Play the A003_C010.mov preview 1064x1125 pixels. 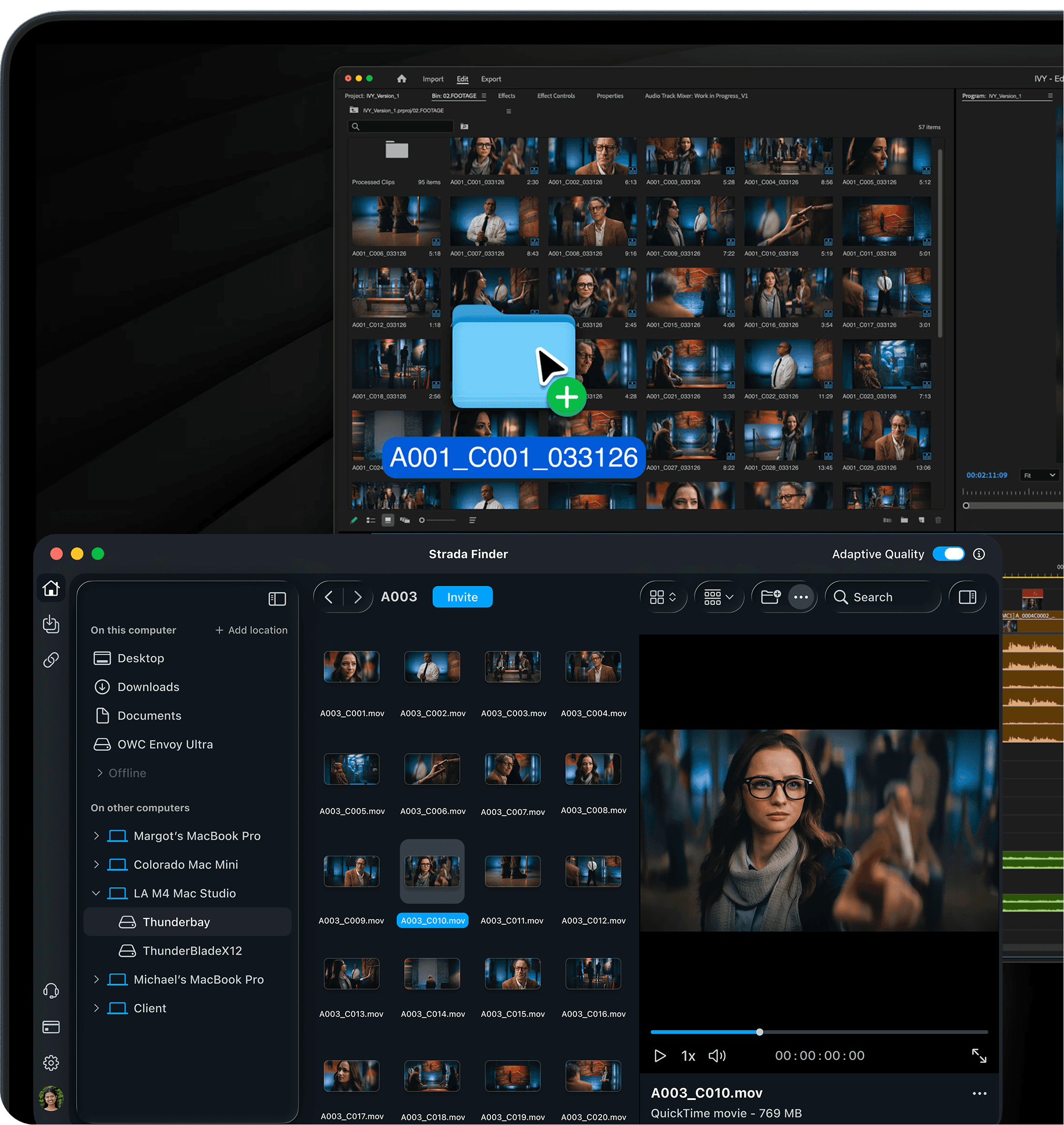point(660,1056)
